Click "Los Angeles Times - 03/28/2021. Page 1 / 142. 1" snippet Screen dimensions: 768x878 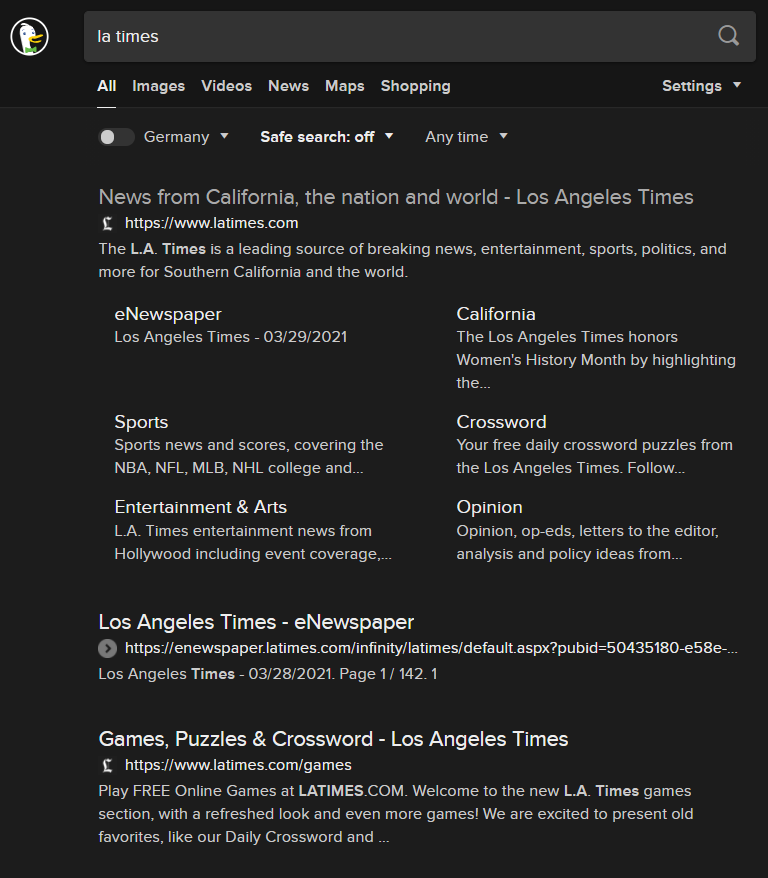(268, 674)
